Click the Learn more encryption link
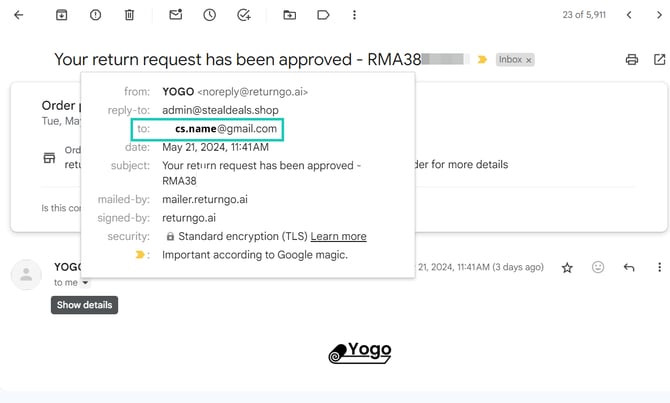Screen dimensions: 670x403 (x=338, y=237)
